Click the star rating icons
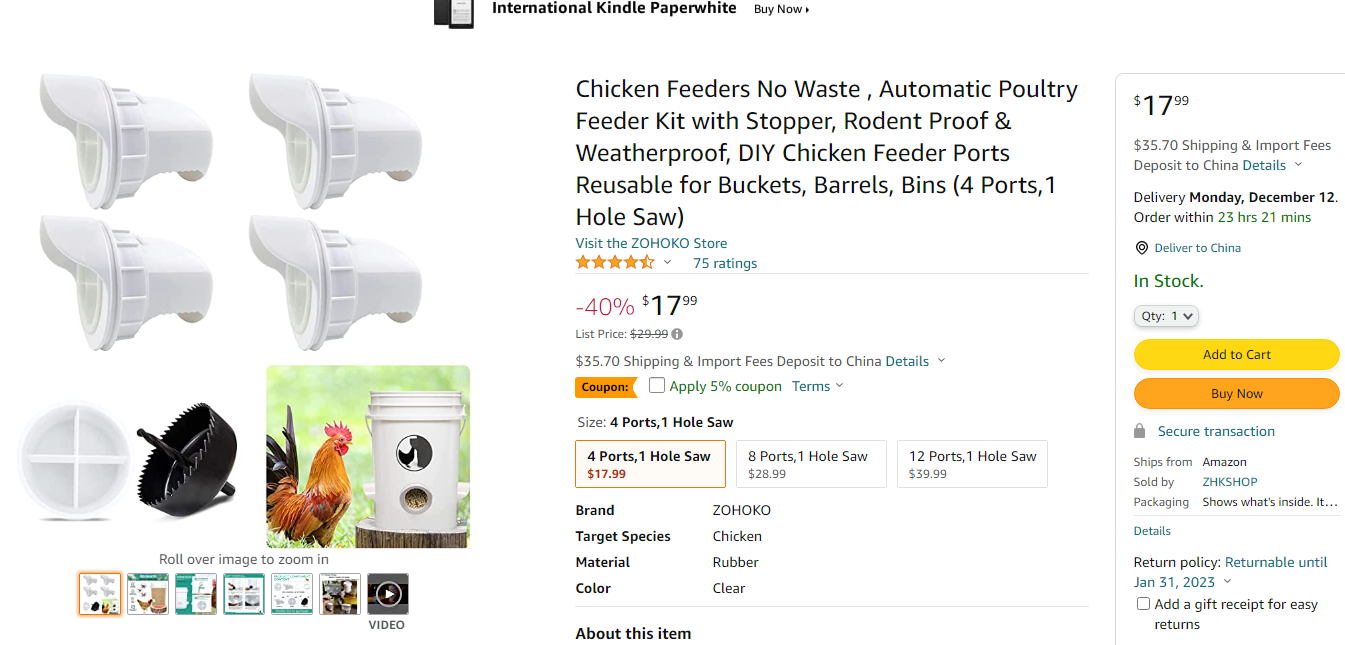1345x645 pixels. pos(614,263)
